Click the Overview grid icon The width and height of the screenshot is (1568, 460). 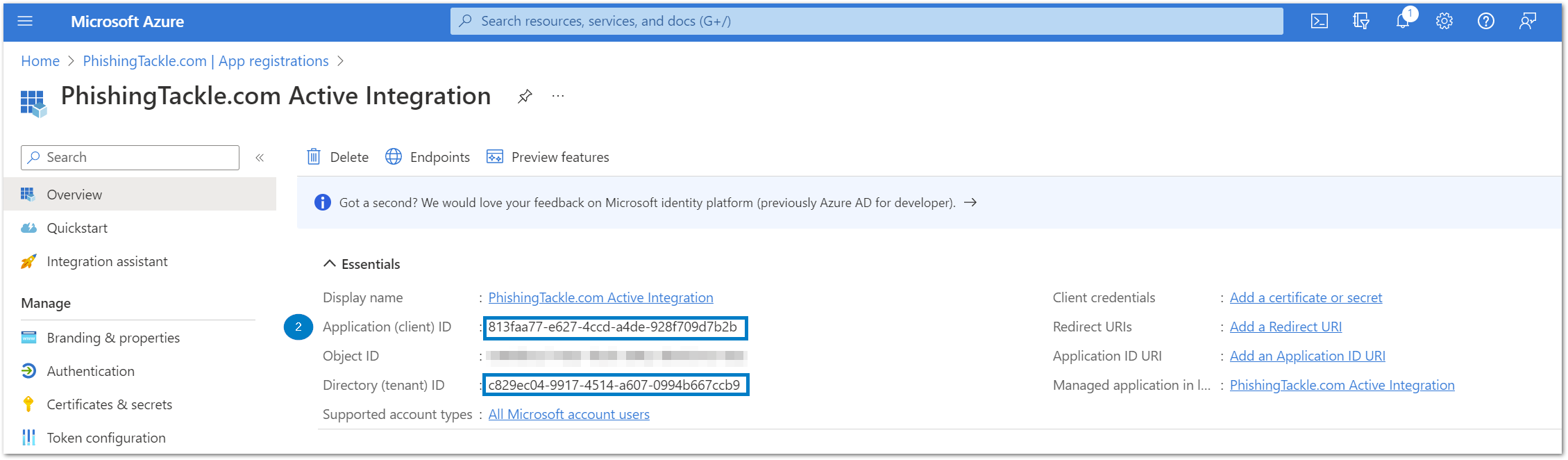click(28, 195)
